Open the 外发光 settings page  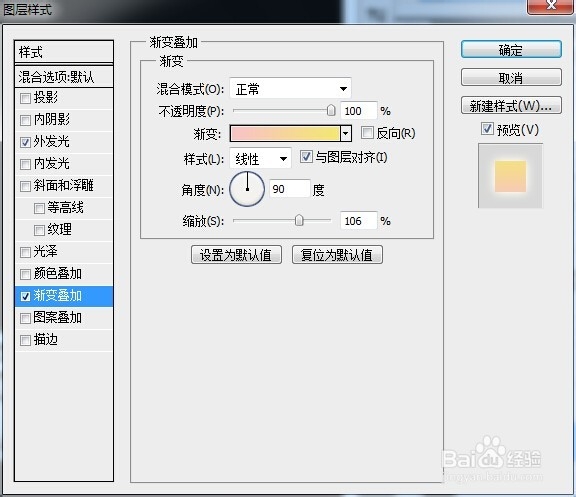(x=51, y=142)
